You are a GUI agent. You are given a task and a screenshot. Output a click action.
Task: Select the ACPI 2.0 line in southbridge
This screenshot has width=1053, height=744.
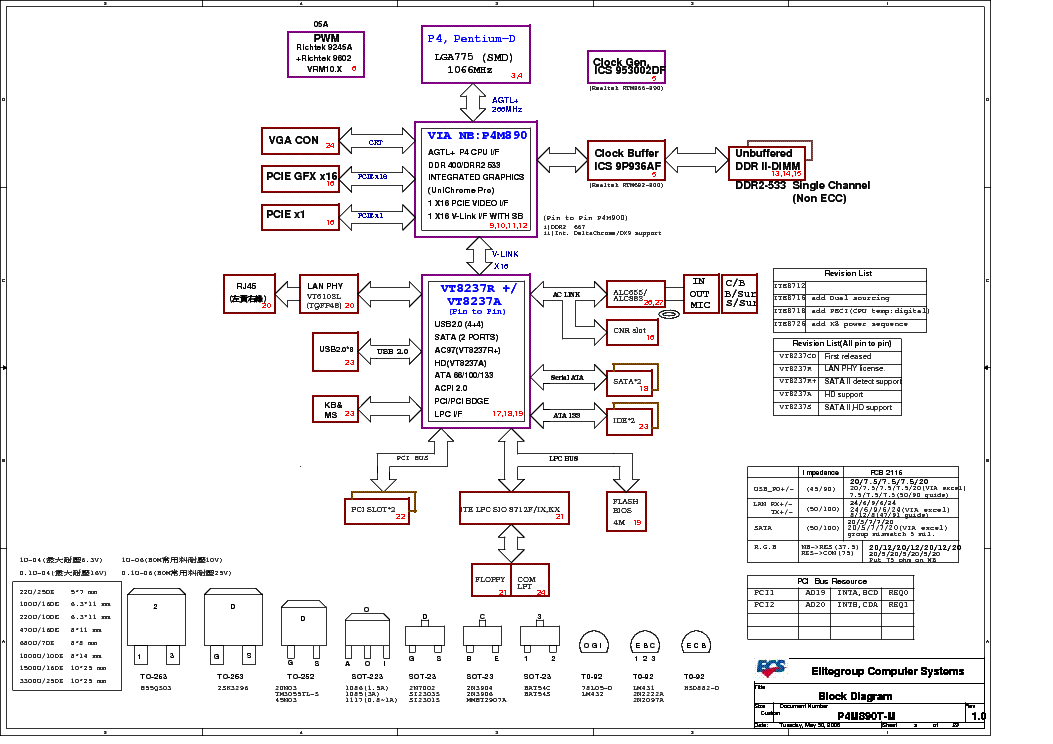coord(451,388)
